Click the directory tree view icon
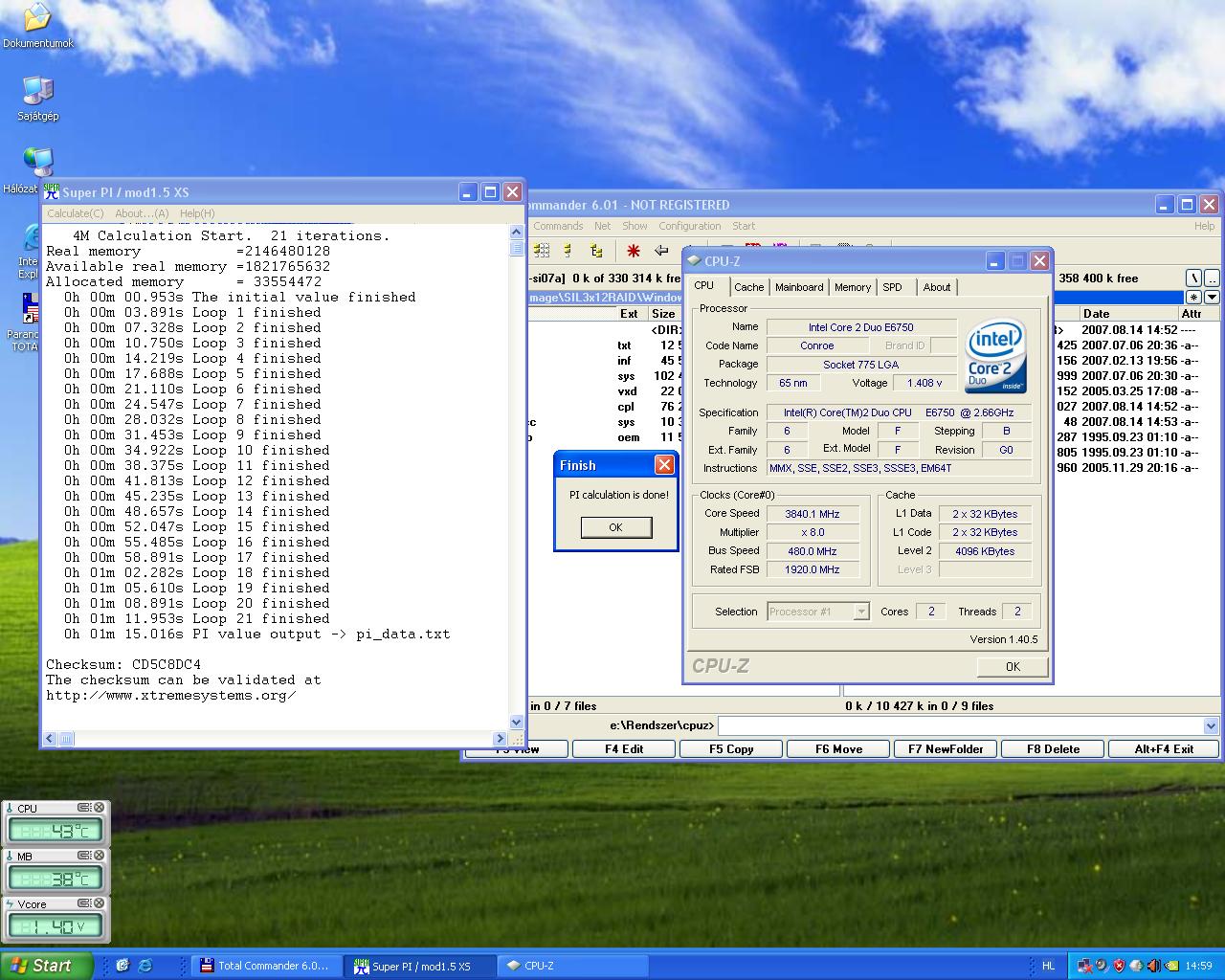Screen dimensions: 1225x980 [x=596, y=251]
